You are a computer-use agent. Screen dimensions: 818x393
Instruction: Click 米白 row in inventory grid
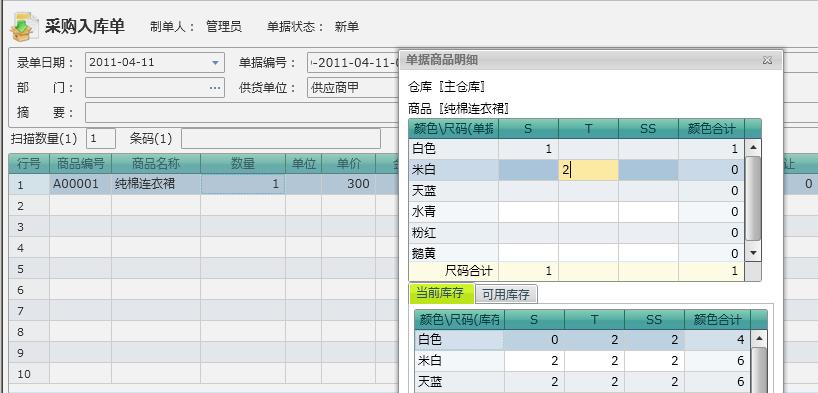[583, 361]
